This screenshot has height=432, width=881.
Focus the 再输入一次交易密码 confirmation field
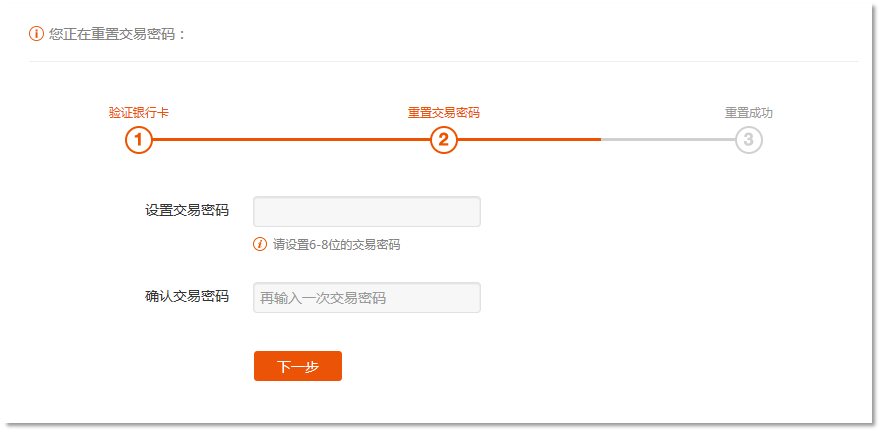[367, 298]
